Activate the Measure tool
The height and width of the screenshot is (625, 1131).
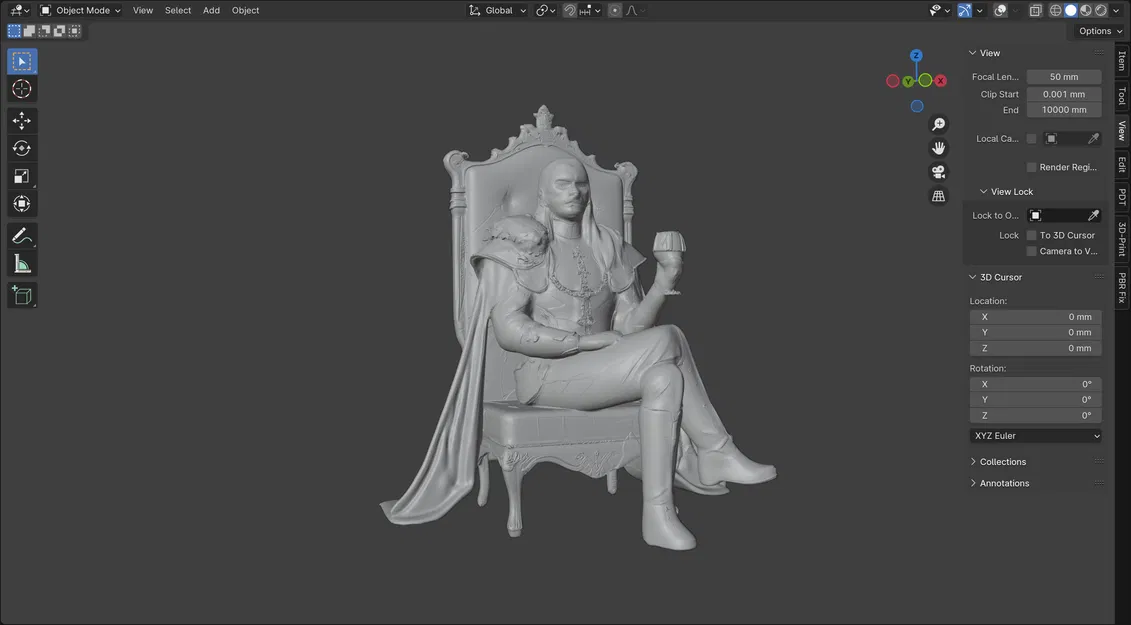click(x=21, y=263)
